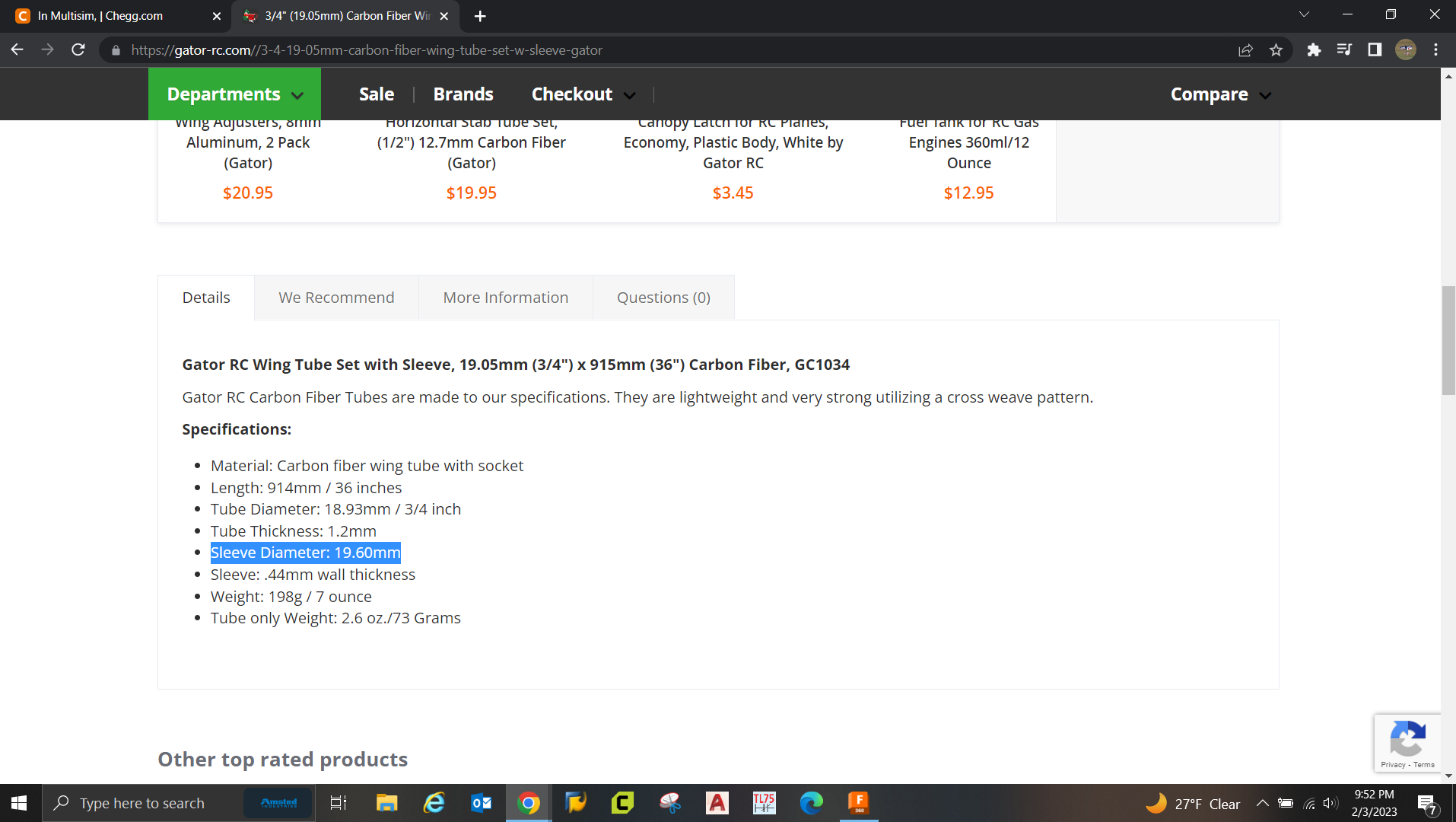Open AutoCAD from taskbar

(x=717, y=803)
